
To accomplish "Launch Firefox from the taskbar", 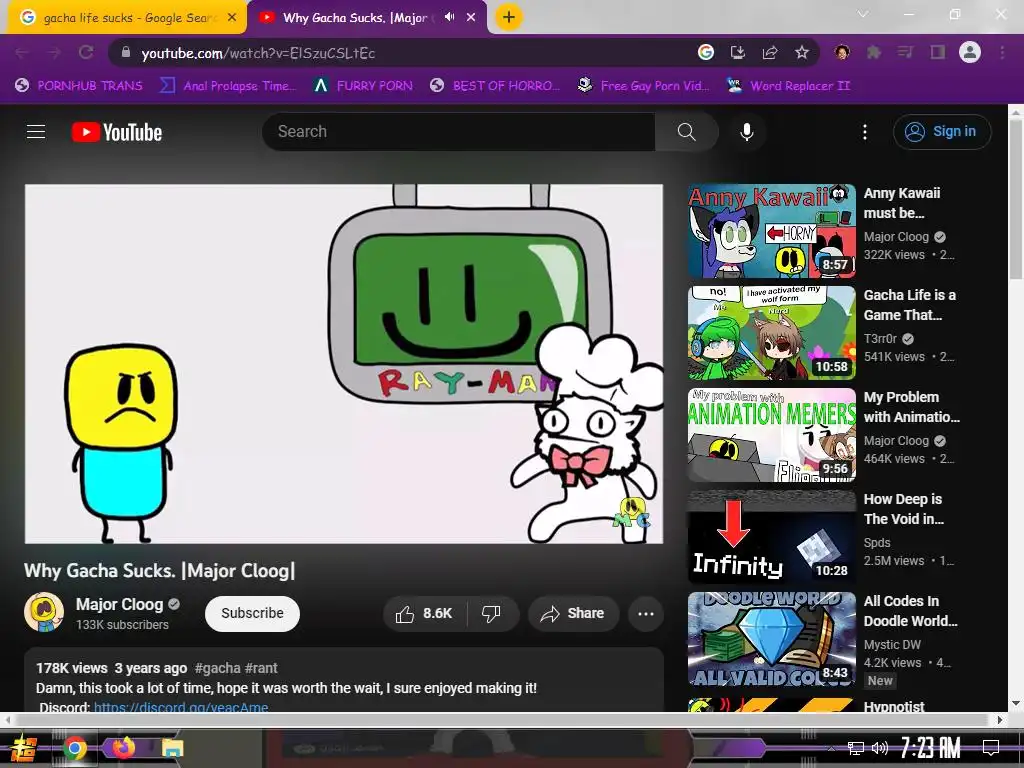I will click(x=123, y=746).
